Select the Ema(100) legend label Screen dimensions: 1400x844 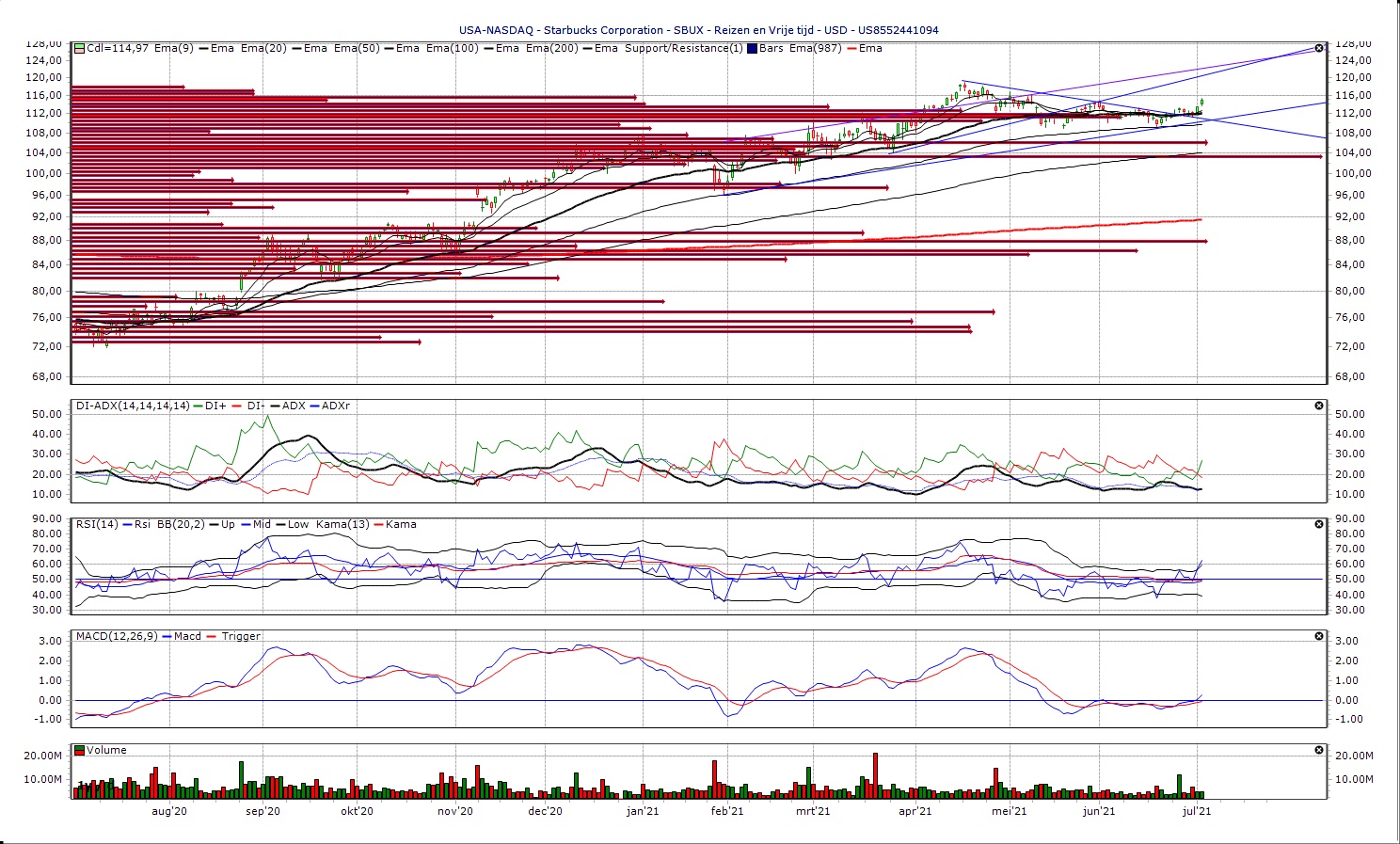453,48
